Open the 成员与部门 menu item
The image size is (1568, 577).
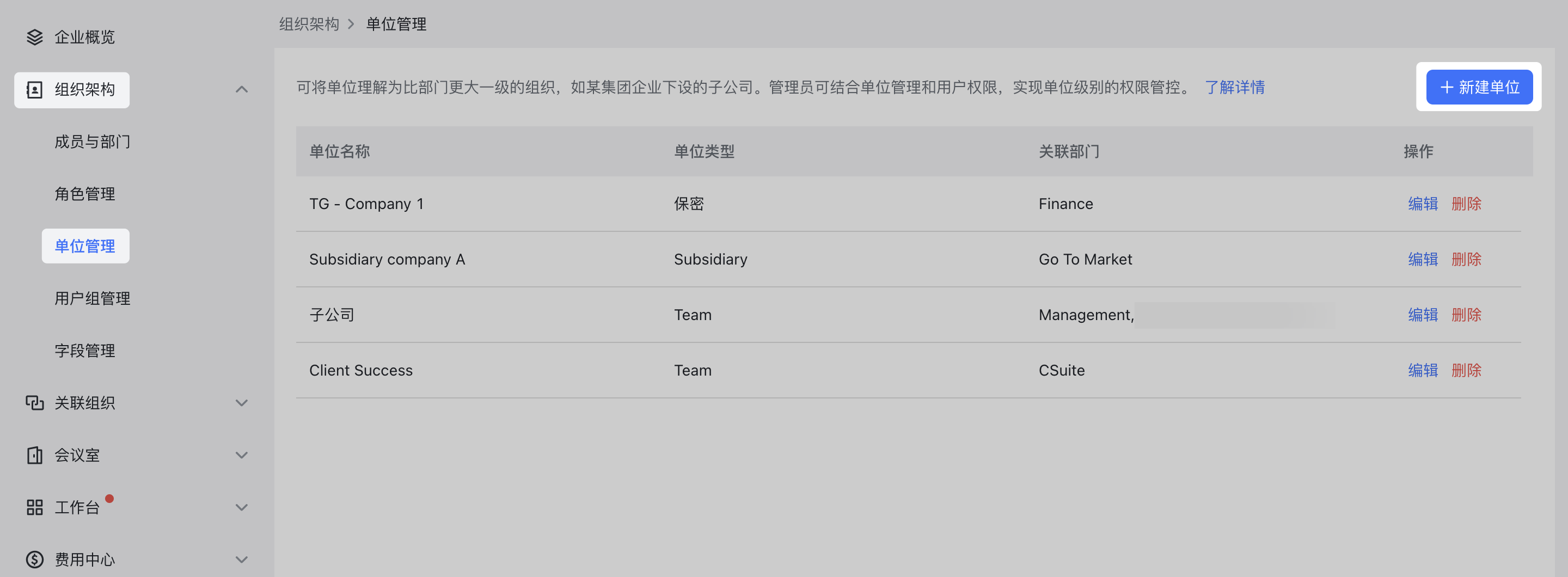click(x=93, y=142)
